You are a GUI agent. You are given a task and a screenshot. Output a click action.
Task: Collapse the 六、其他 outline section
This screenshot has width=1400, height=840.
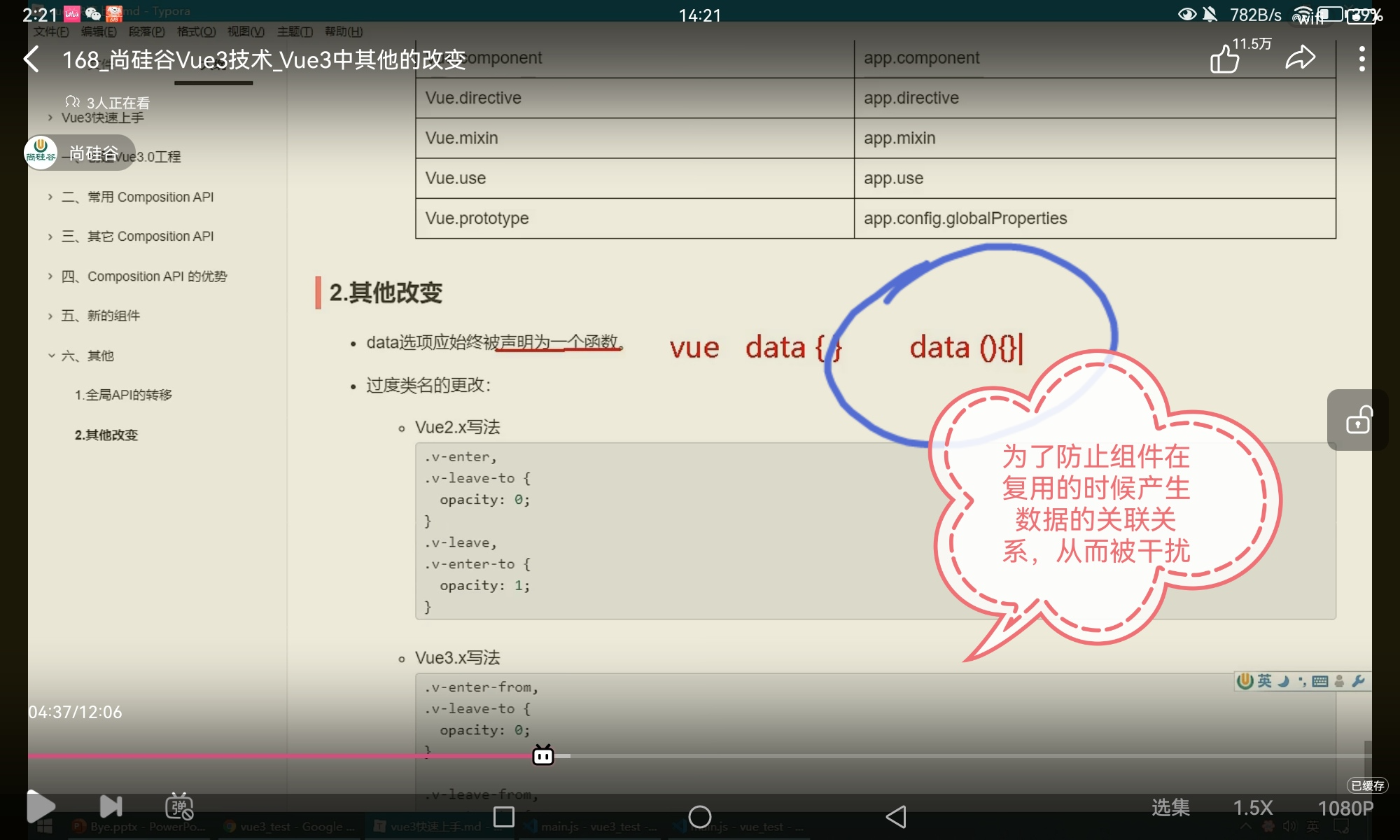tap(51, 356)
